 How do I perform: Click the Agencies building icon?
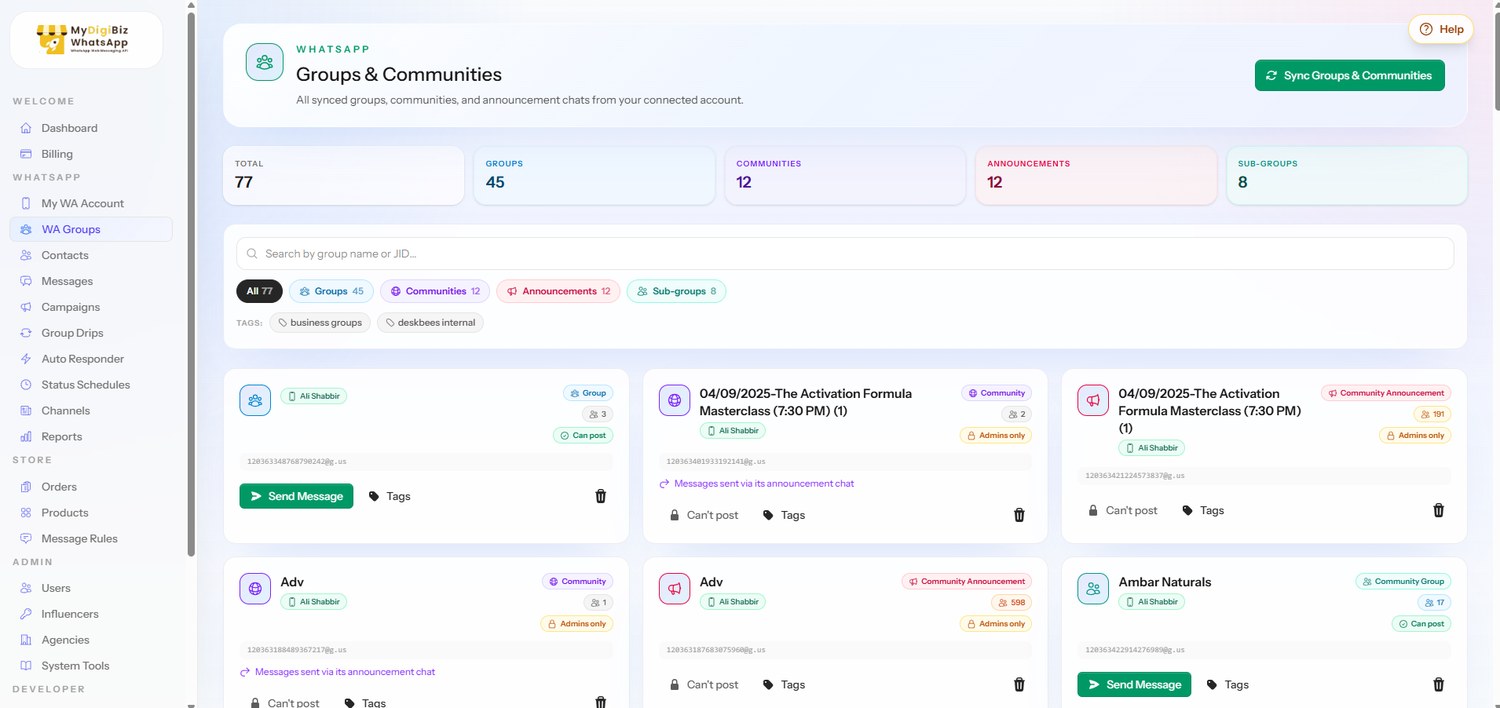(26, 640)
